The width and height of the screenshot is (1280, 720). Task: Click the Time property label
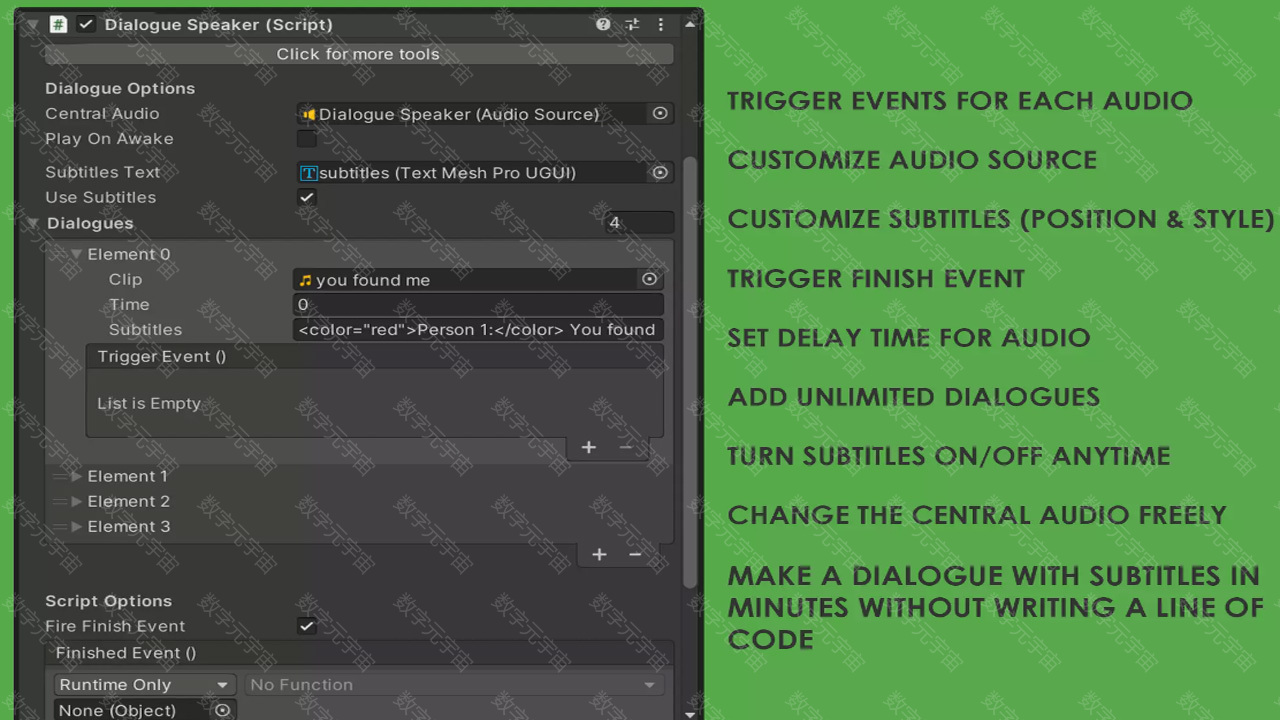(x=129, y=305)
